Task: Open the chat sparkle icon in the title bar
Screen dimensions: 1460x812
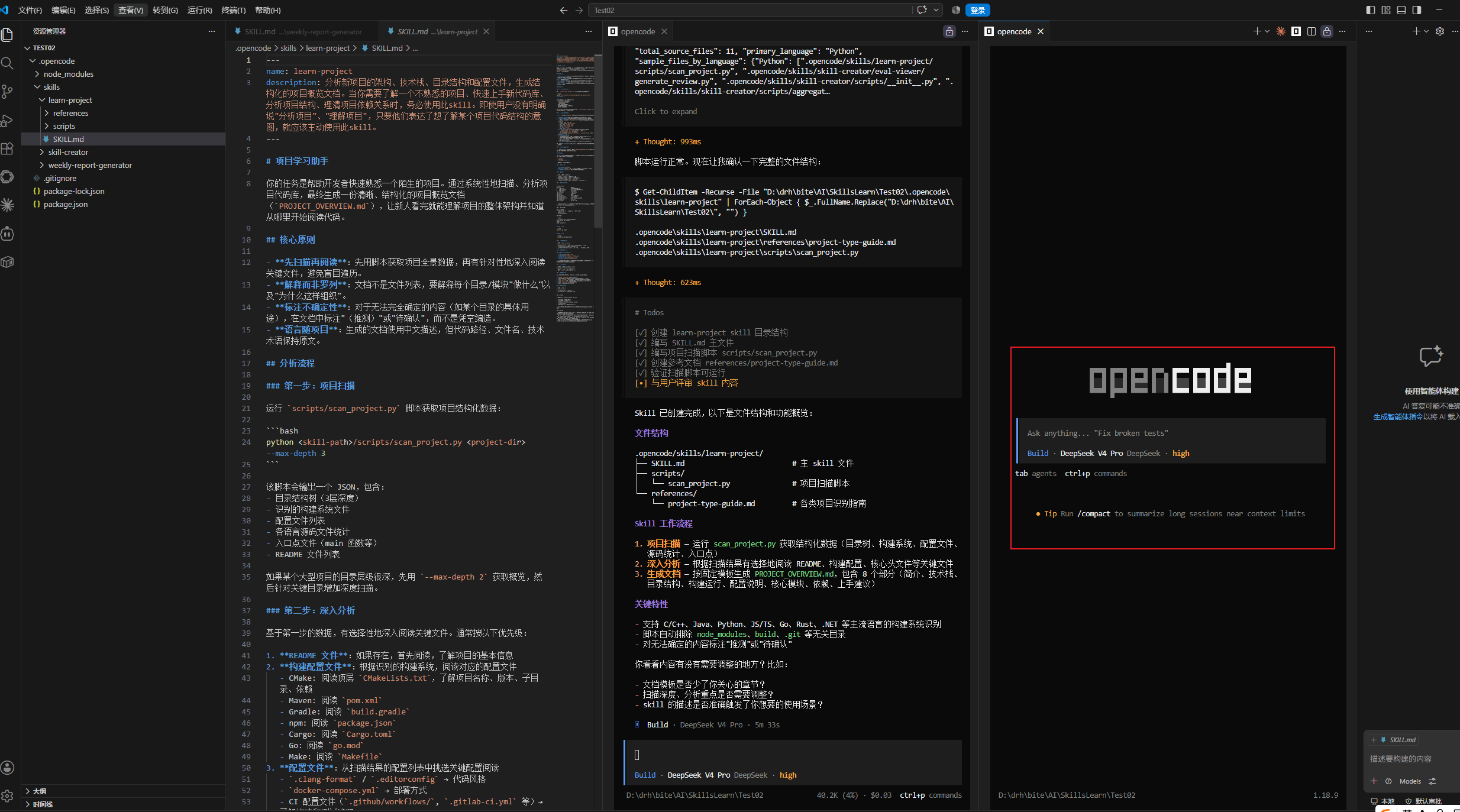Action: point(922,10)
